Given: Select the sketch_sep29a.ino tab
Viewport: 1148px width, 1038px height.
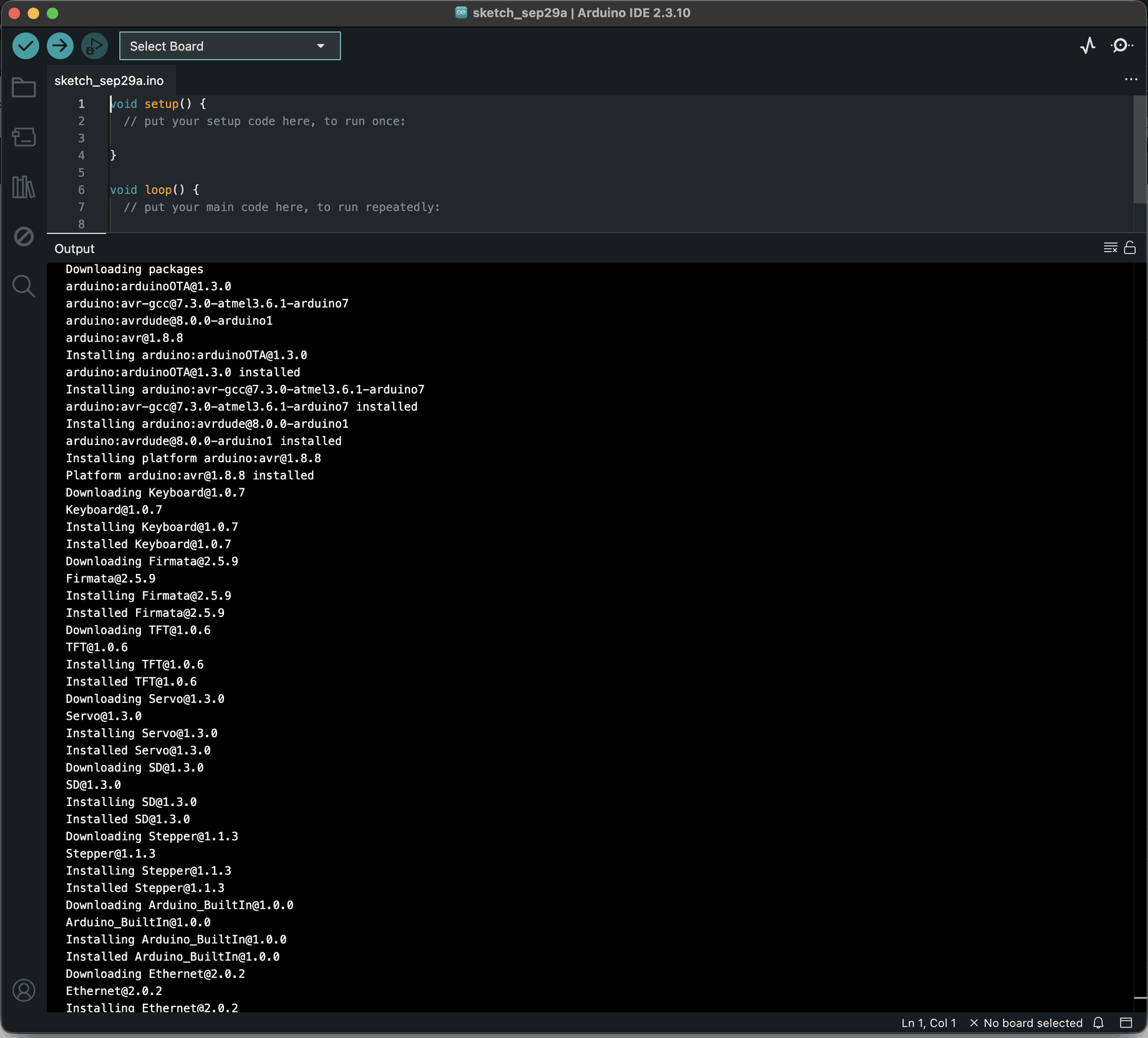Looking at the screenshot, I should (109, 80).
